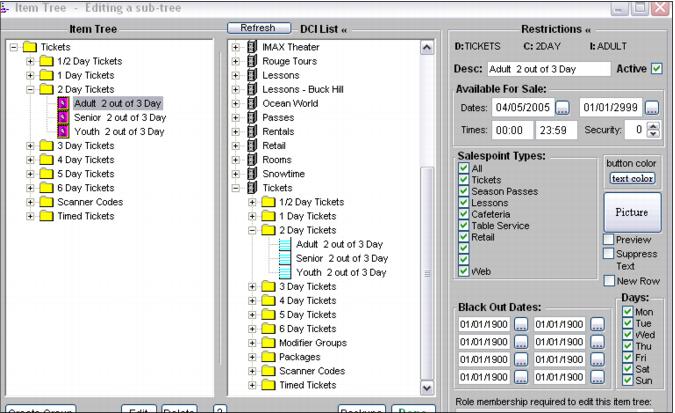Click the IMAX Theater department icon
The height and width of the screenshot is (413, 675).
(252, 47)
